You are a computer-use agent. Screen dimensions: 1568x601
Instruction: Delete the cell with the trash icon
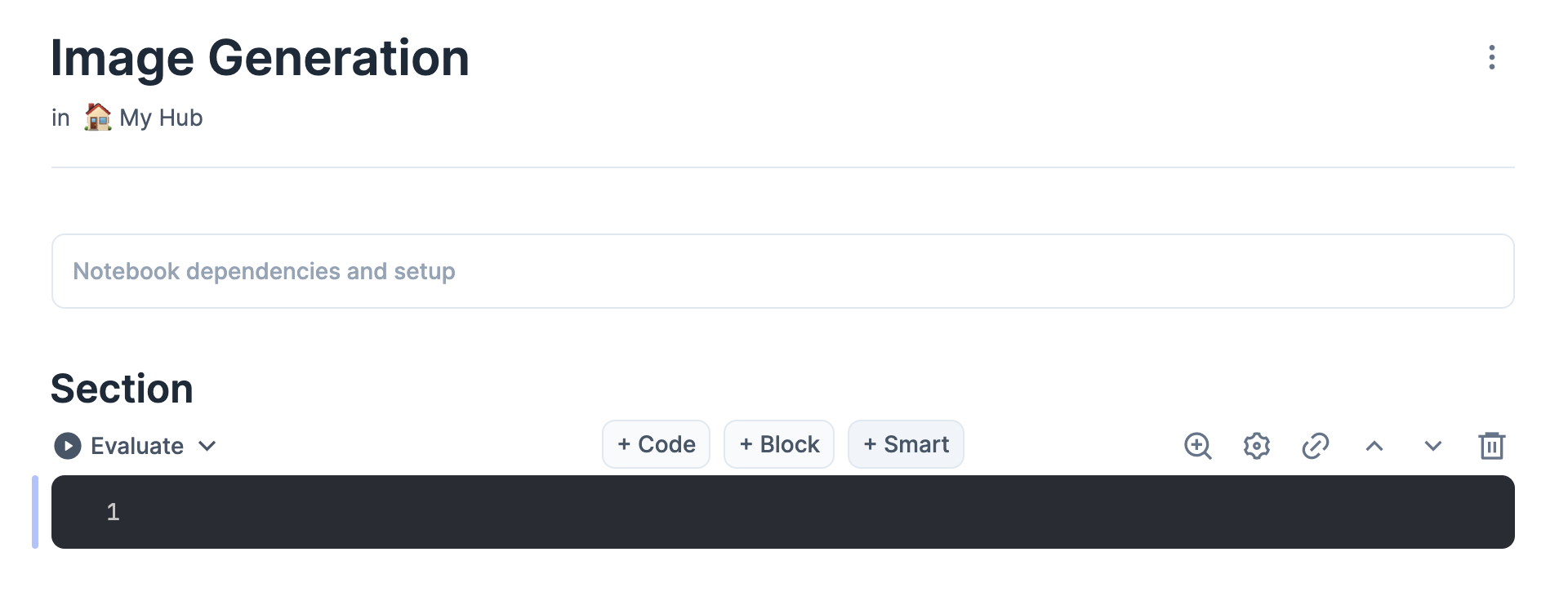click(x=1492, y=446)
